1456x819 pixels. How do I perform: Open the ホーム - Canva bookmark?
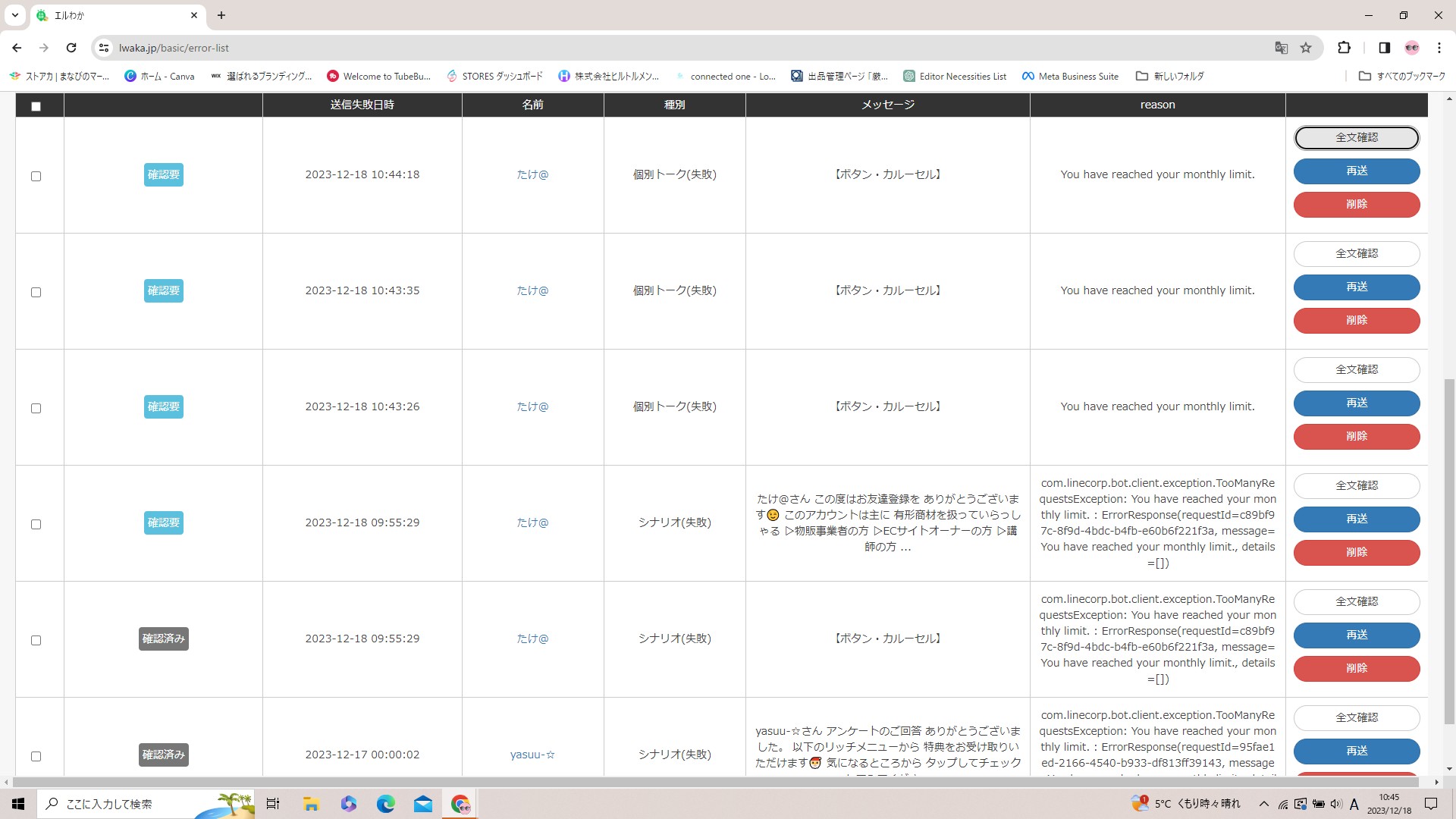click(x=159, y=76)
